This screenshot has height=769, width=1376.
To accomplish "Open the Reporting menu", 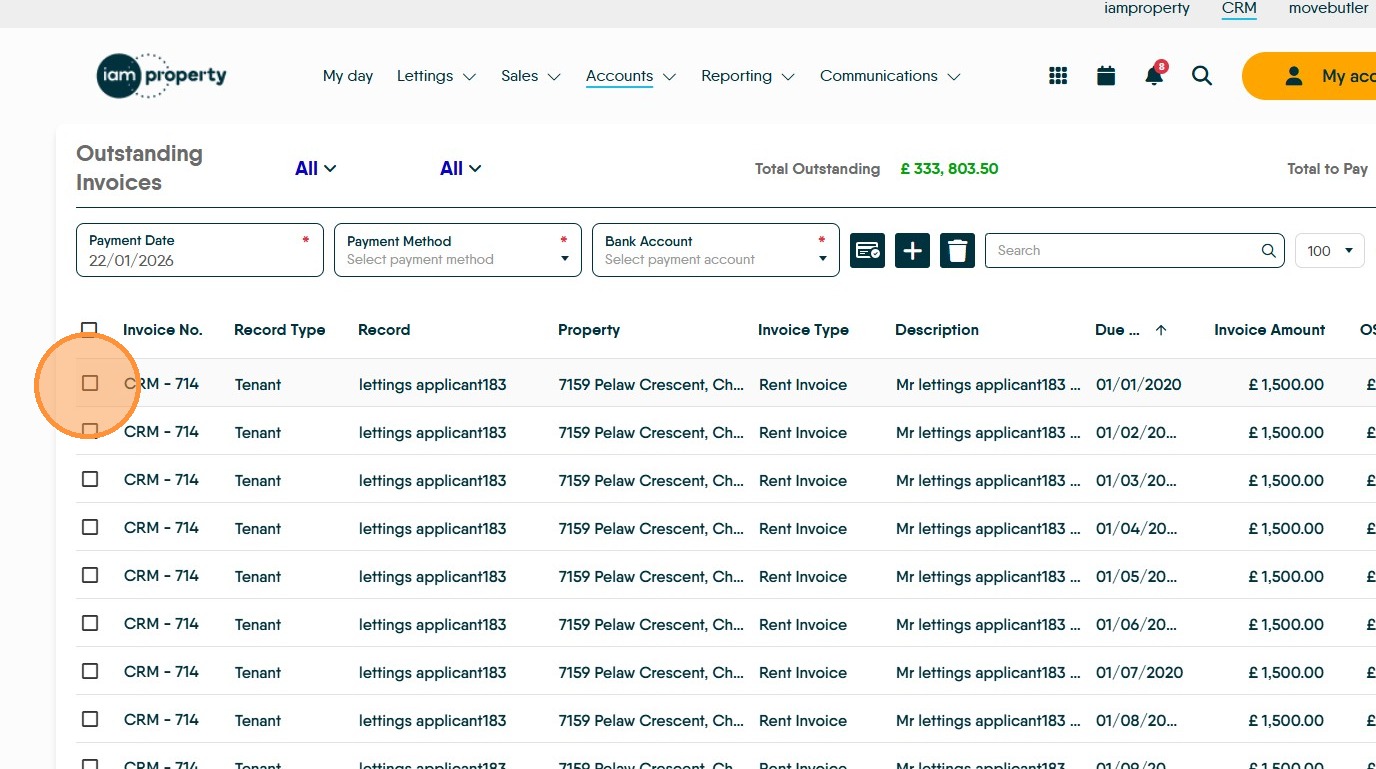I will (x=747, y=76).
